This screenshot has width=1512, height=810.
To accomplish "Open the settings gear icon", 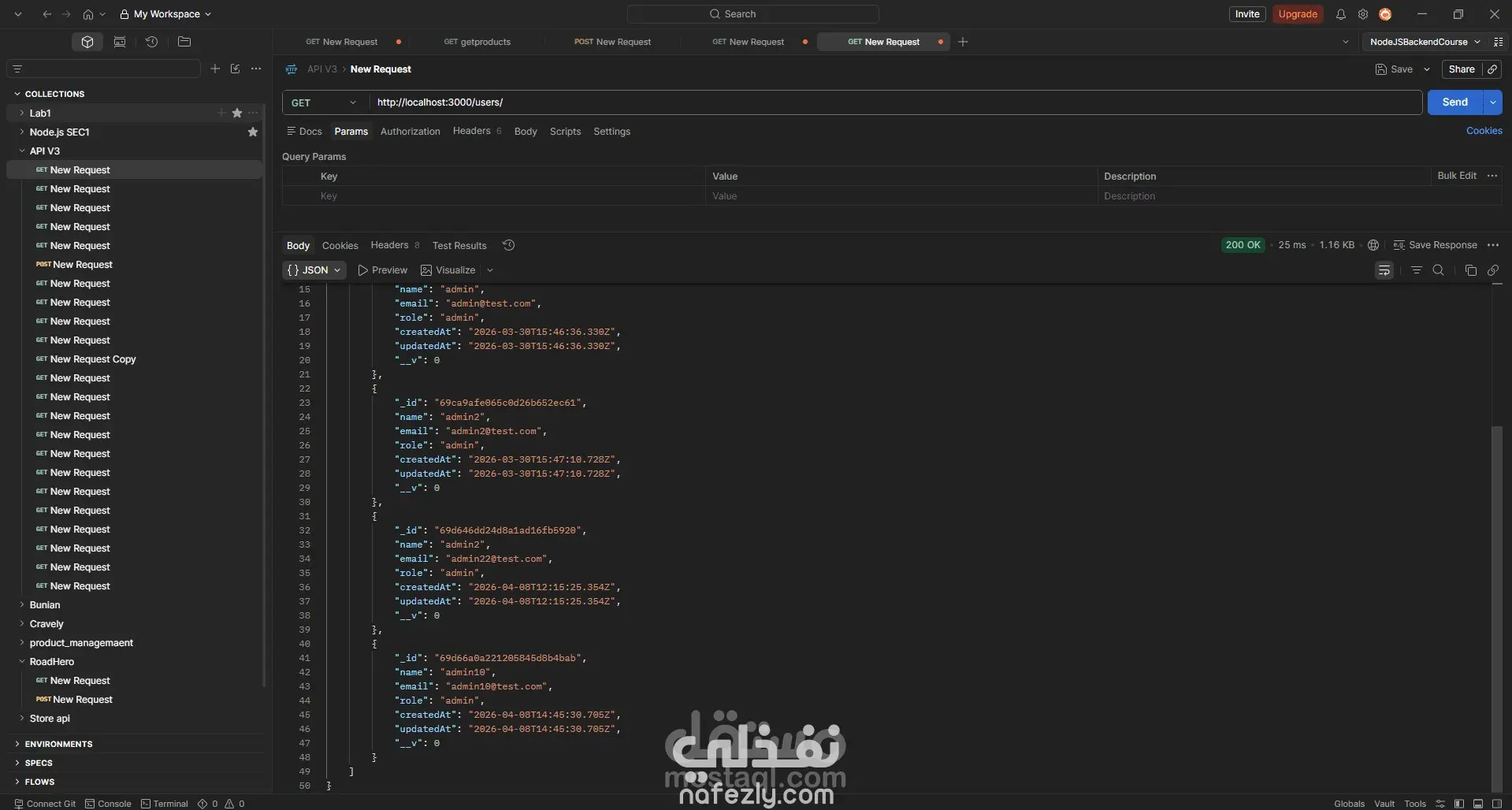I will pyautogui.click(x=1363, y=14).
